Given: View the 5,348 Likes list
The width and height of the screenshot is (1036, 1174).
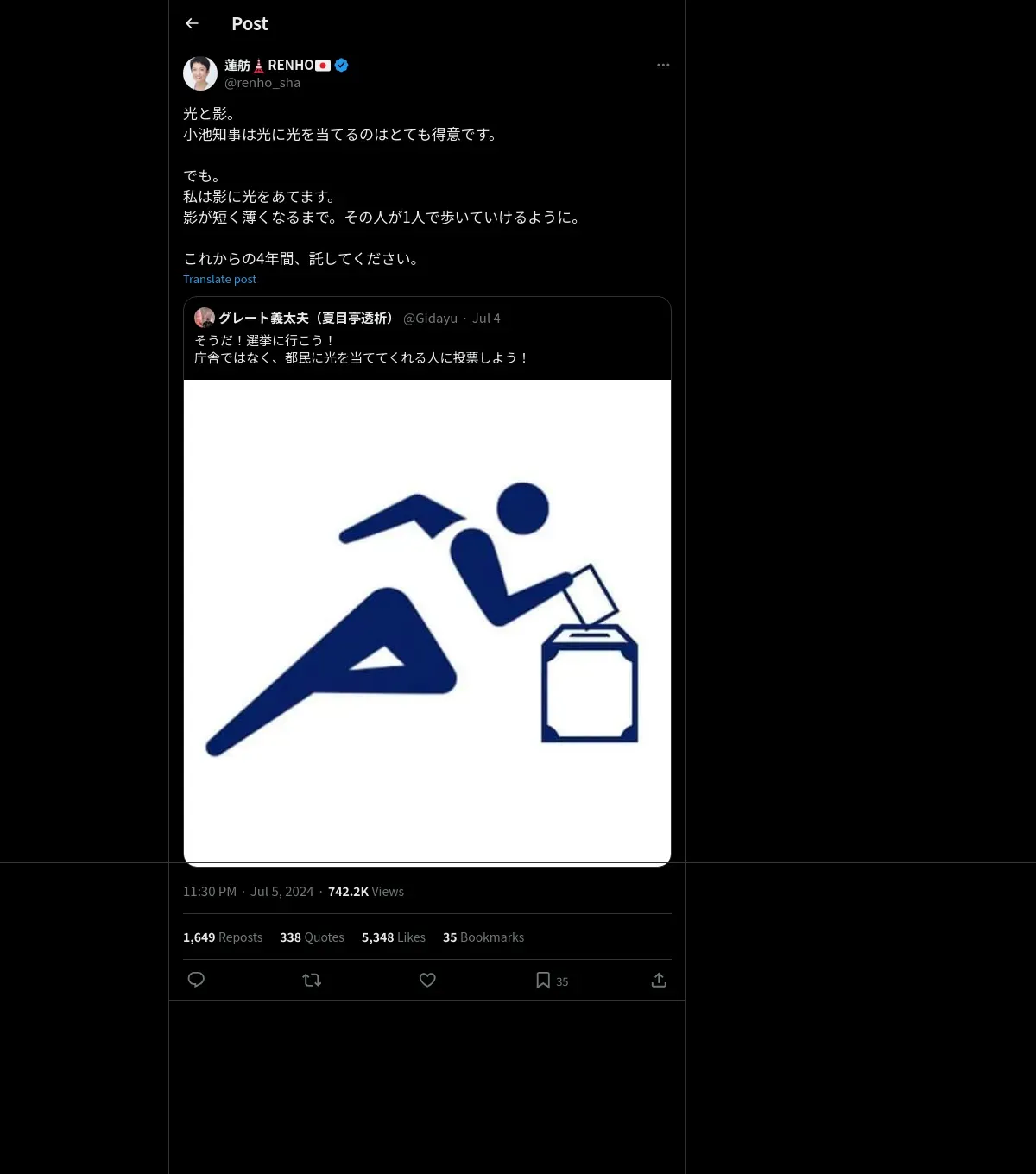Looking at the screenshot, I should (x=394, y=937).
